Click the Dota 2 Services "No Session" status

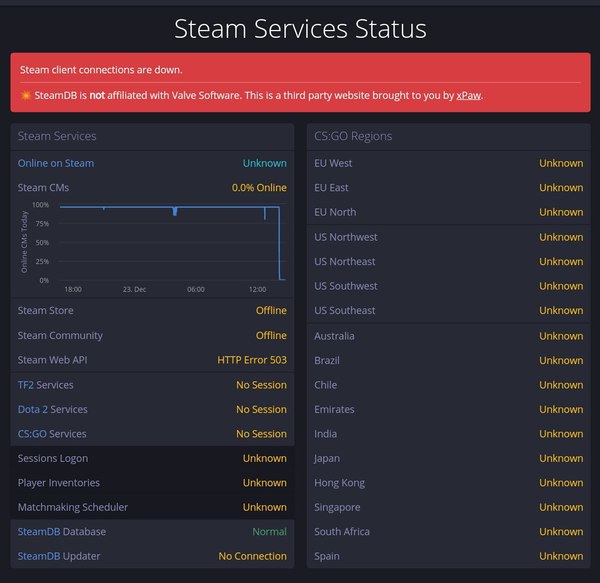pyautogui.click(x=261, y=409)
